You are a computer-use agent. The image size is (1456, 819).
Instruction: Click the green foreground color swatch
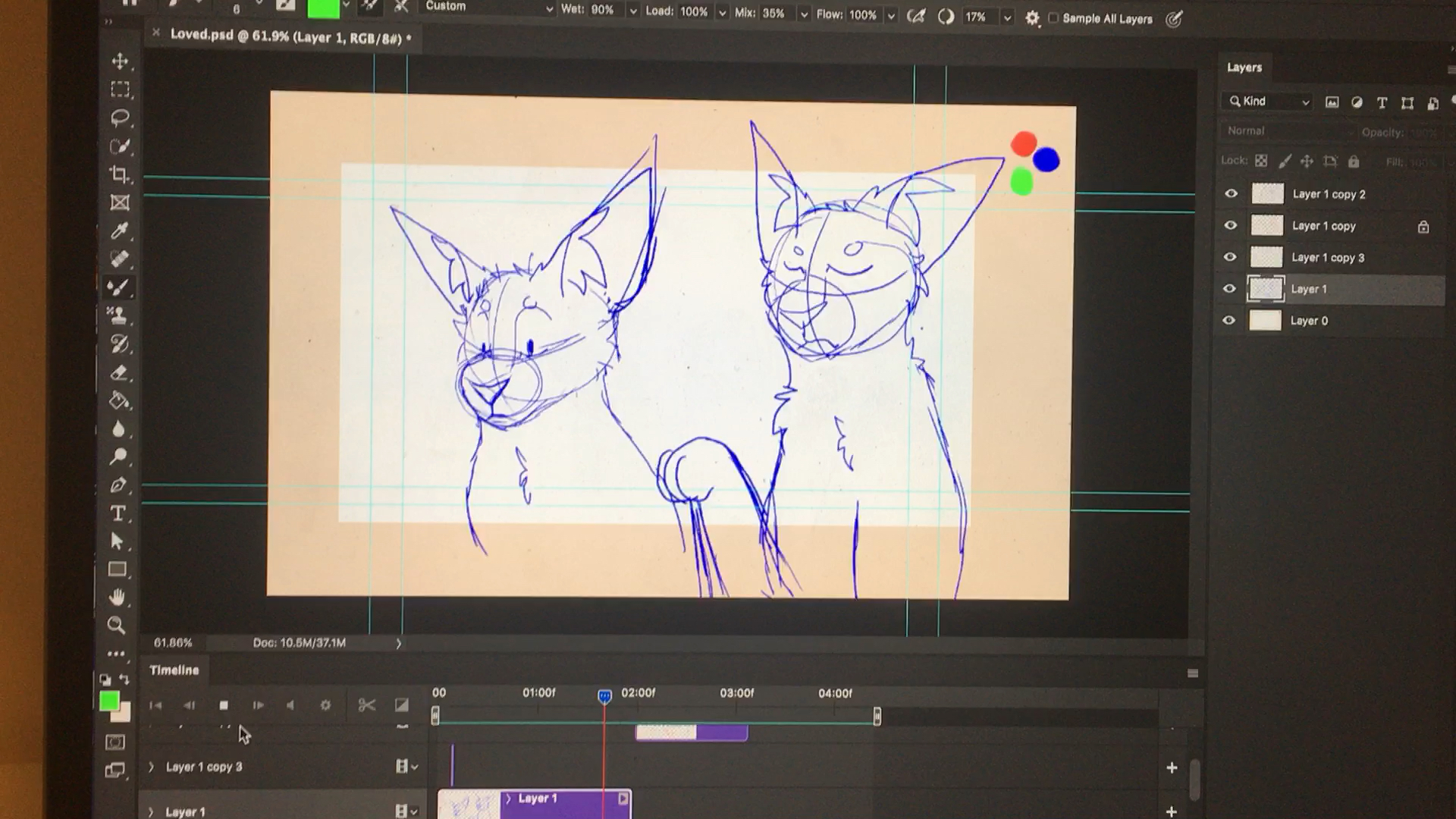click(108, 701)
